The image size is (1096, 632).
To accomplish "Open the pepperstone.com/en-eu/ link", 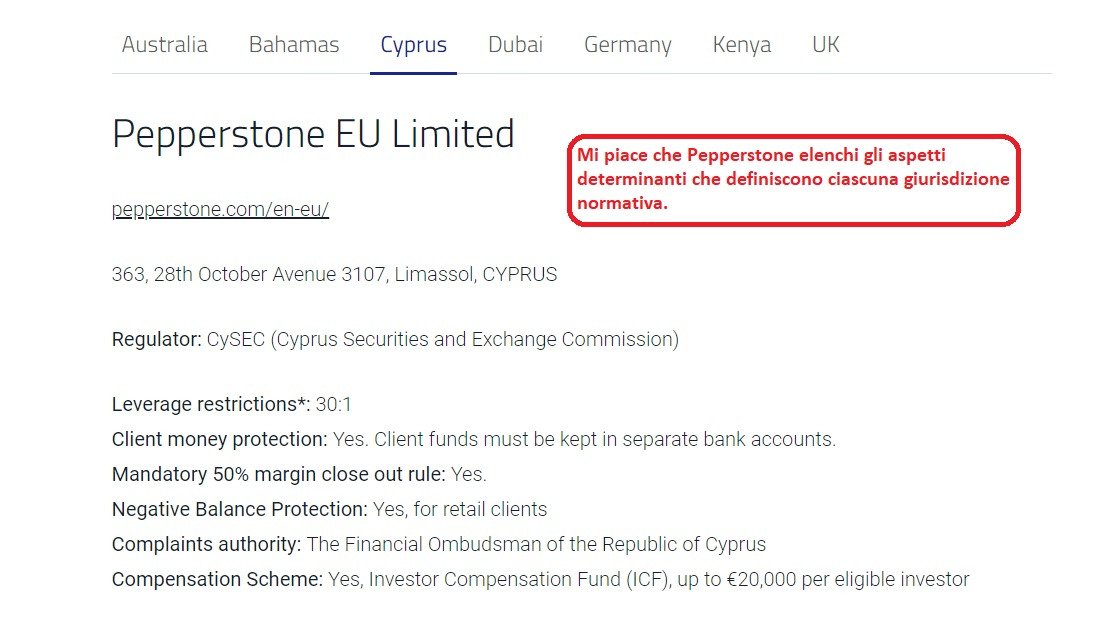I will coord(219,209).
